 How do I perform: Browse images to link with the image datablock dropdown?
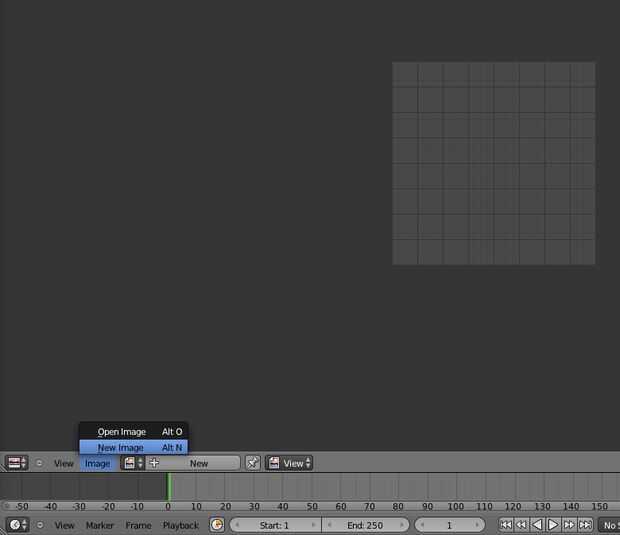click(x=133, y=463)
